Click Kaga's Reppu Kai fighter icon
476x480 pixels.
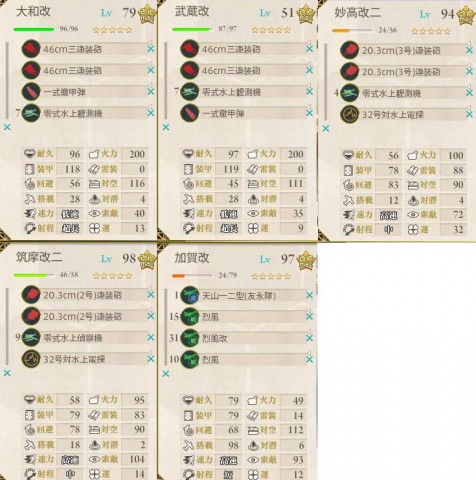(190, 338)
